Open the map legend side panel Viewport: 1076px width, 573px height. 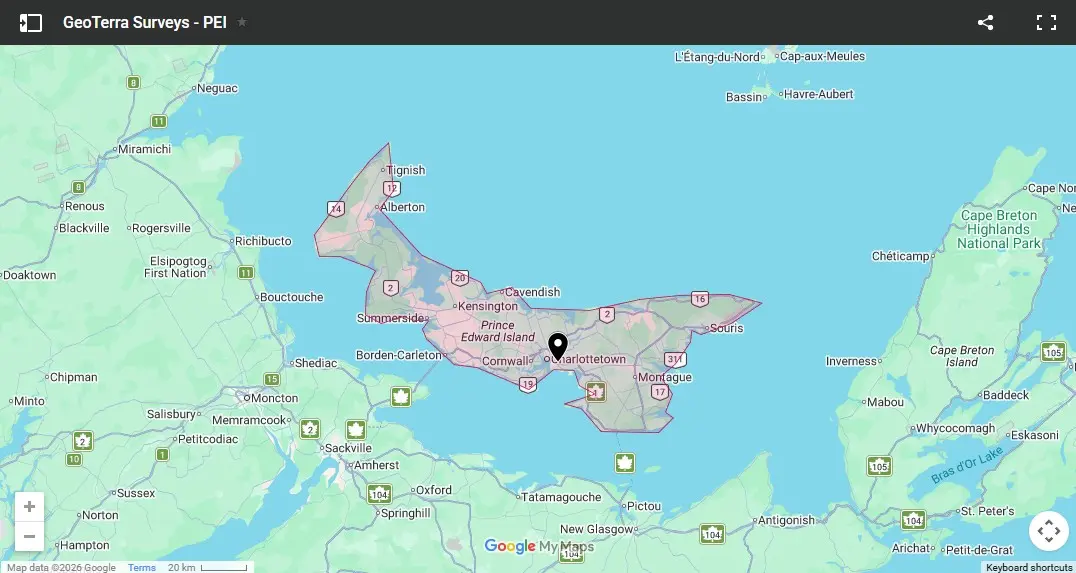(x=31, y=22)
